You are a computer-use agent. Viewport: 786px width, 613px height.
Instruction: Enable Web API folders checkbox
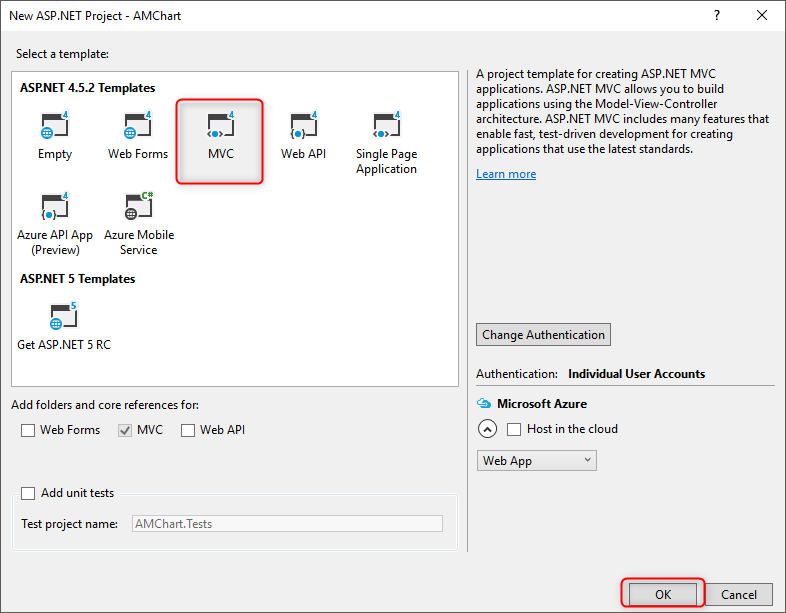pyautogui.click(x=188, y=430)
